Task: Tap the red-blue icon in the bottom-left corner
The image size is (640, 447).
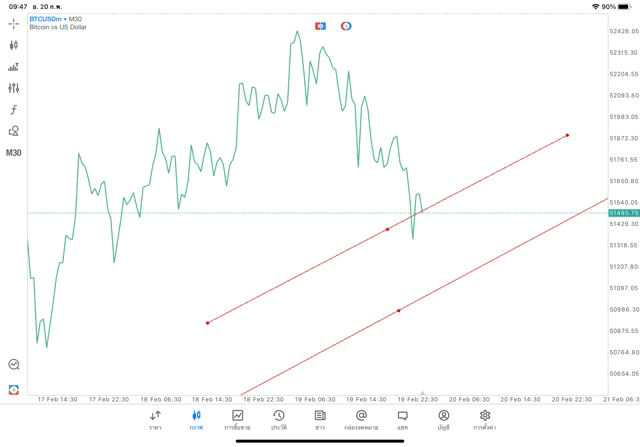Action: click(x=14, y=389)
